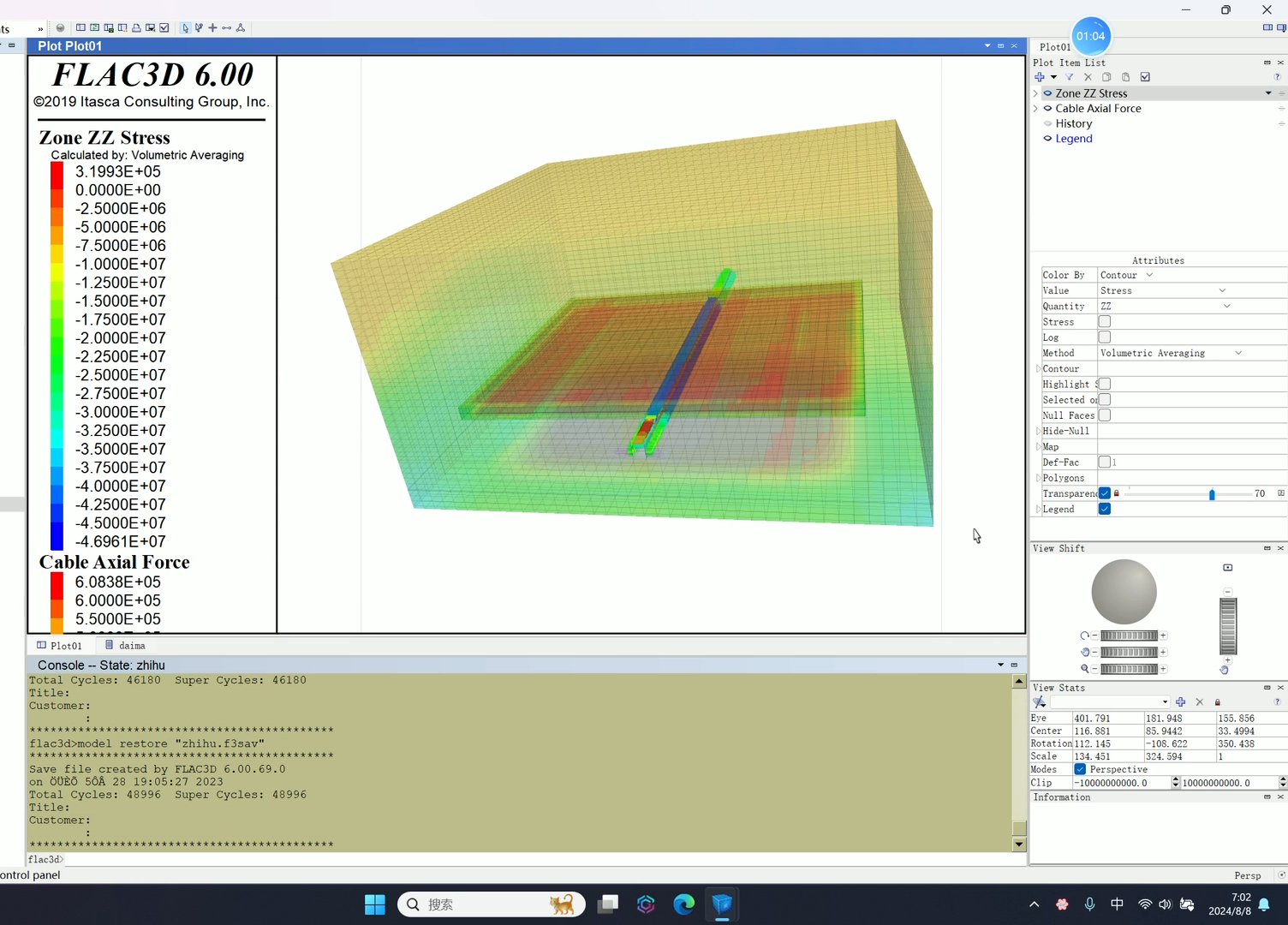Switch to the daima tab

coord(125,646)
